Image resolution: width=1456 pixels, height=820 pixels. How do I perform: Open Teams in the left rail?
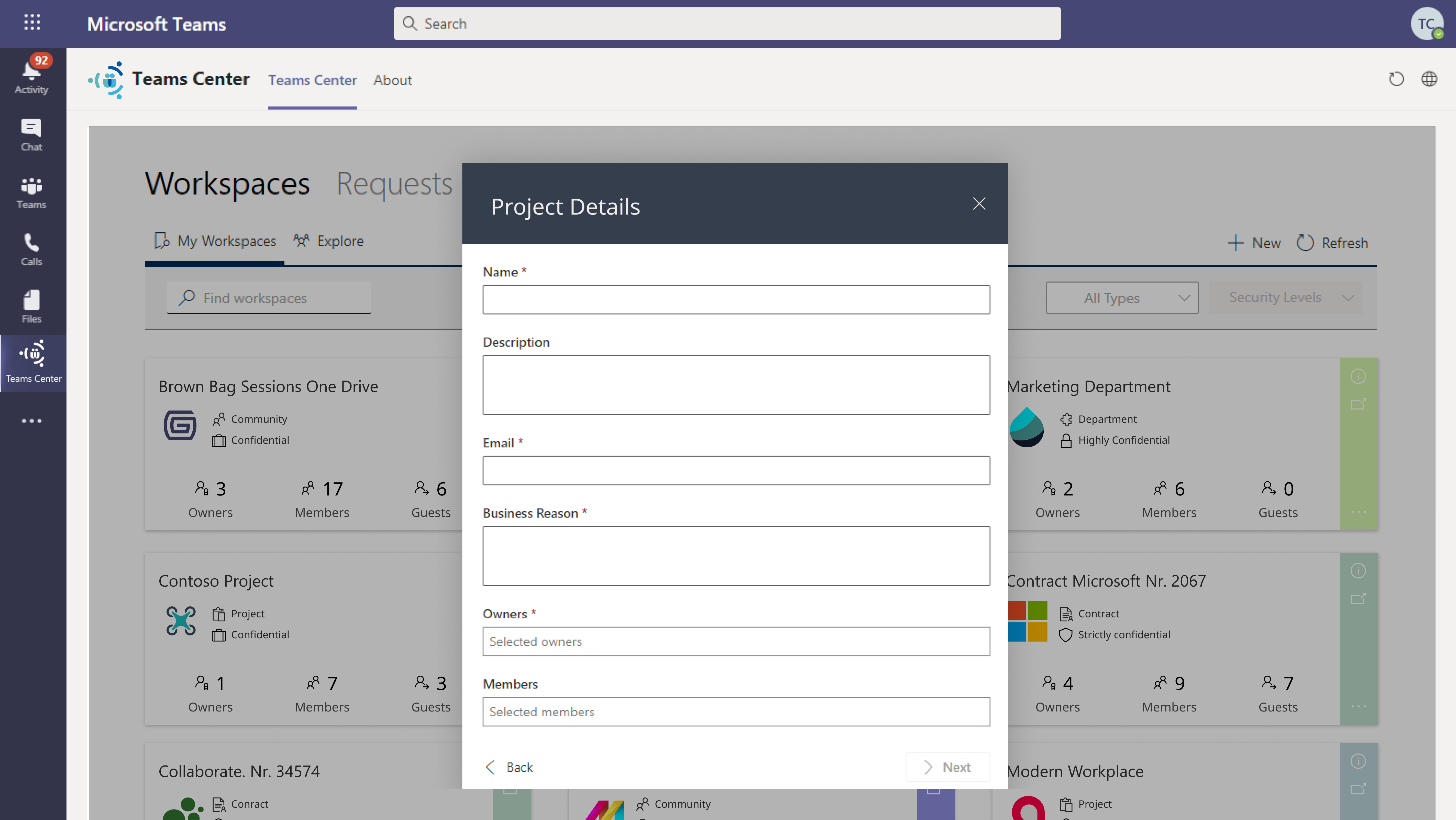[x=32, y=193]
